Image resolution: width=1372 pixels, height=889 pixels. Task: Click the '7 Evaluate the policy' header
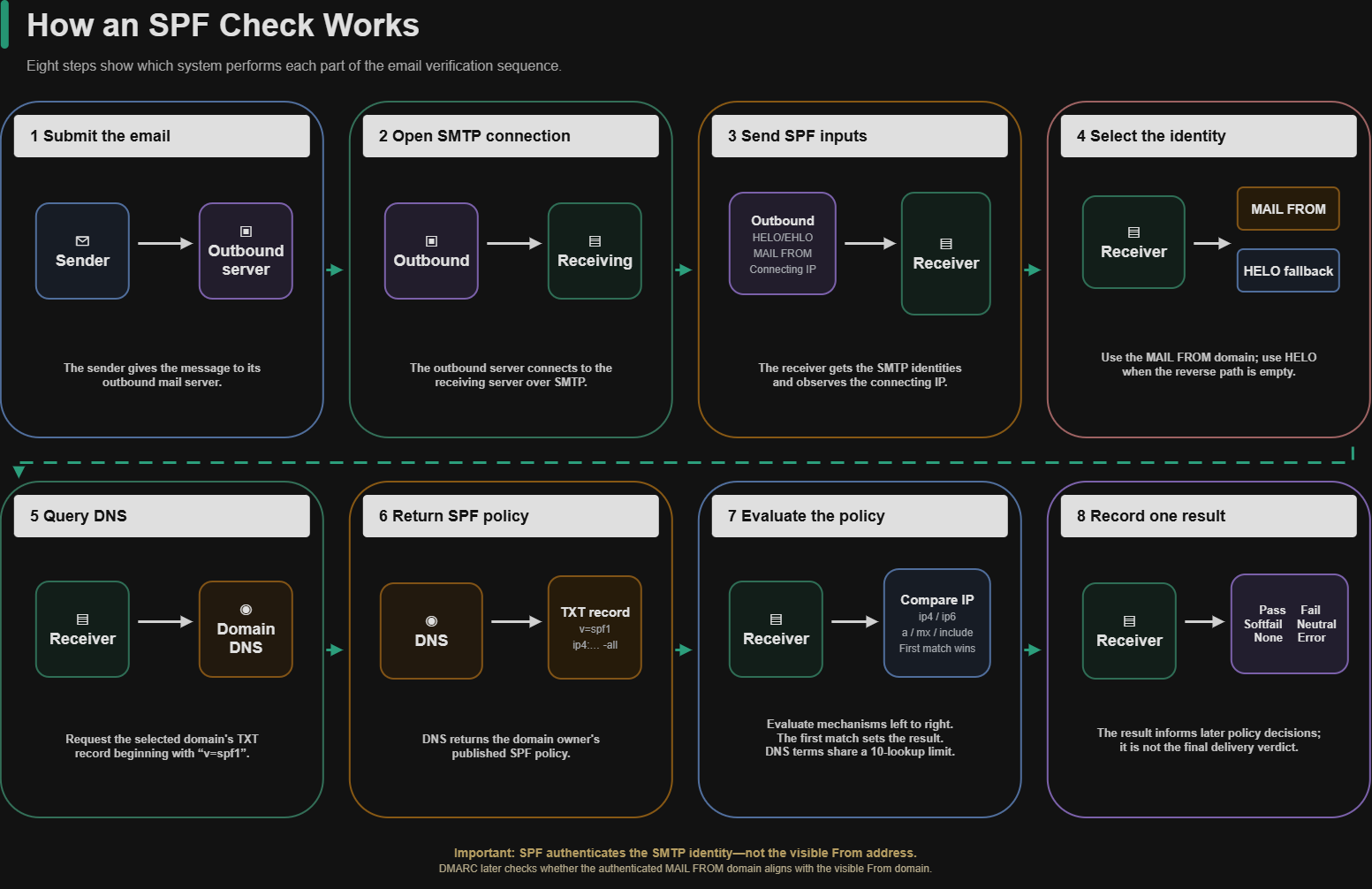click(x=860, y=516)
